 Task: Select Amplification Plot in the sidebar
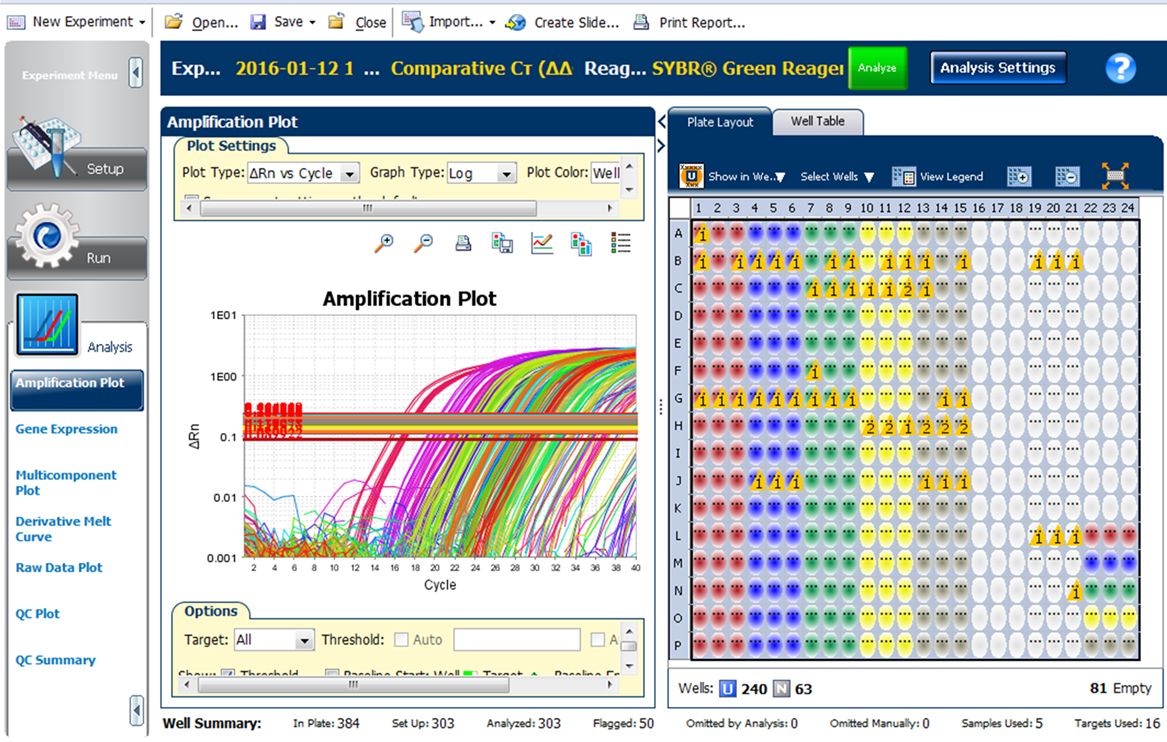pyautogui.click(x=77, y=390)
